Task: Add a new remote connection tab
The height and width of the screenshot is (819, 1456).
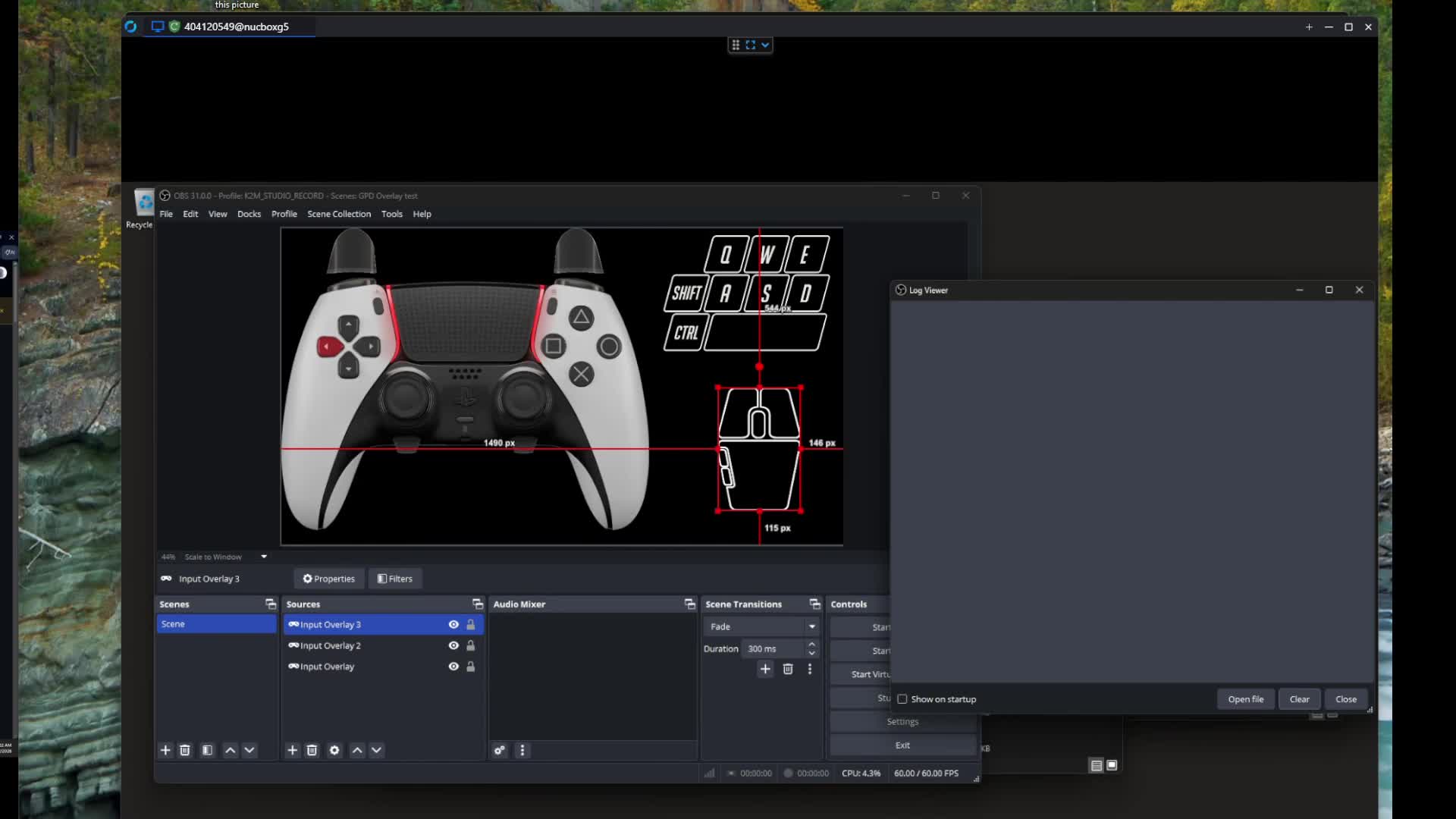Action: point(1309,27)
